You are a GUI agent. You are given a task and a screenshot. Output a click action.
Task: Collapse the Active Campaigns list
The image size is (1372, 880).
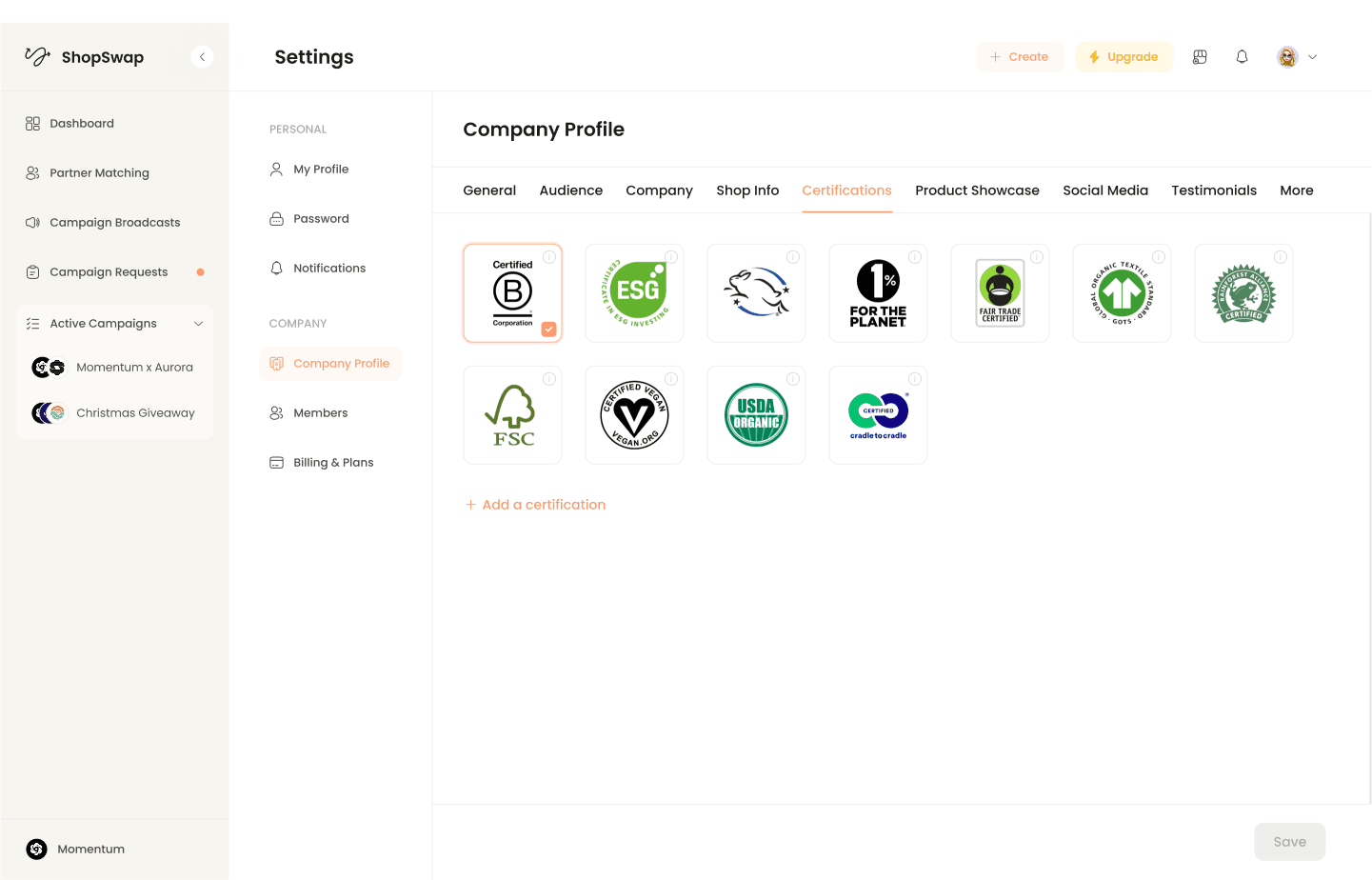click(x=198, y=323)
